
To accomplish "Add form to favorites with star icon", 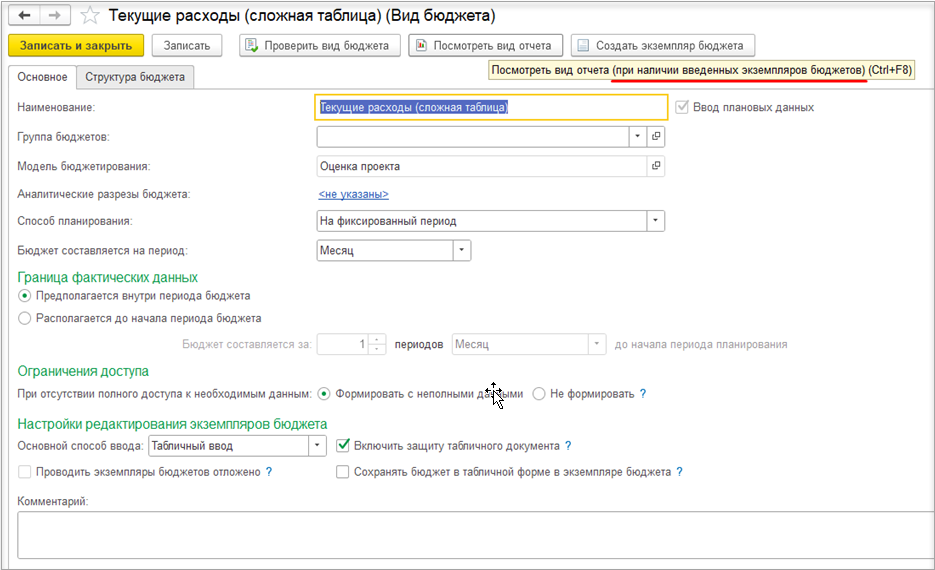I will tap(90, 16).
